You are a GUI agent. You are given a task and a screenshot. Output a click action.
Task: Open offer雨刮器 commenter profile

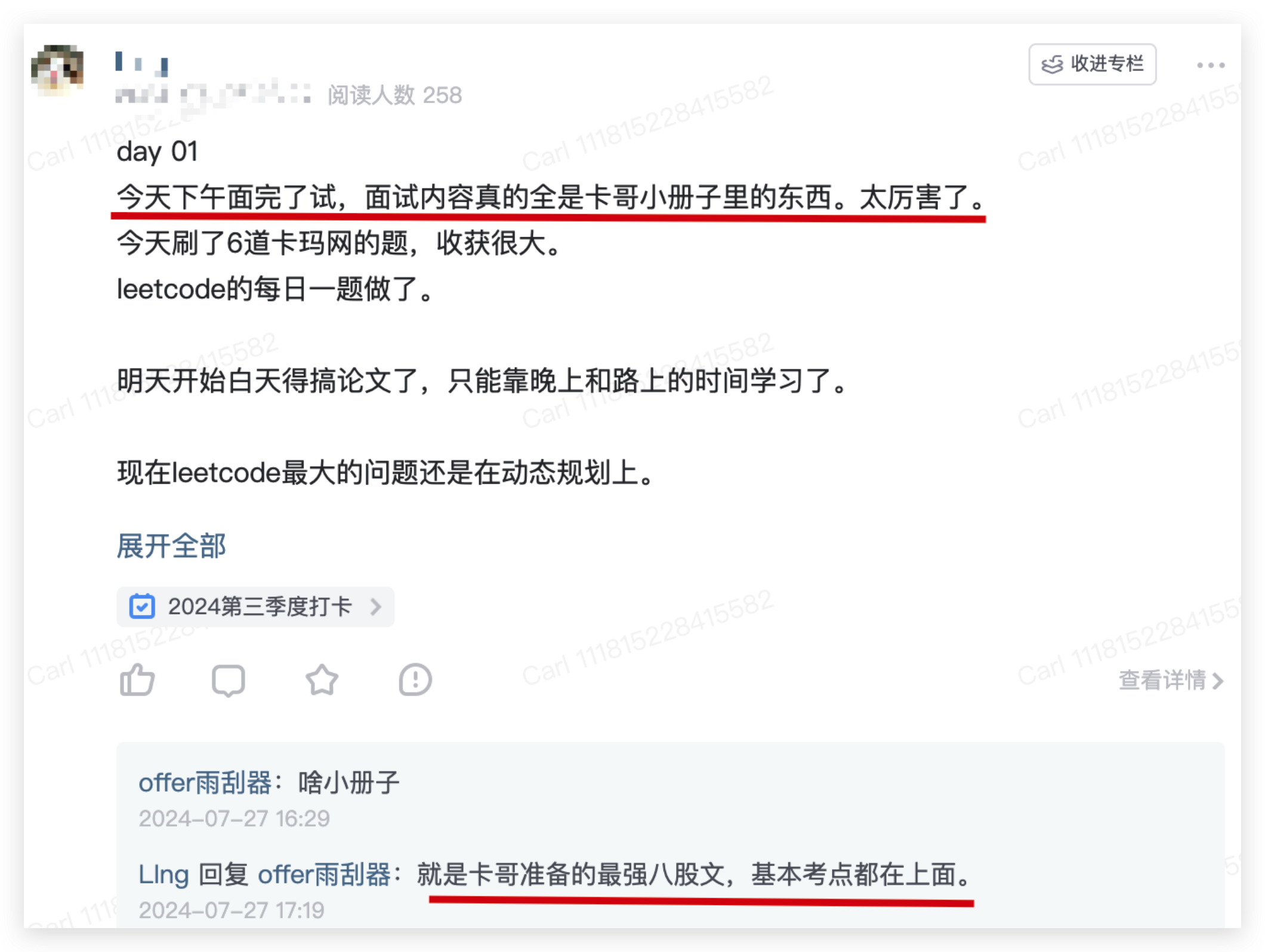tap(205, 783)
